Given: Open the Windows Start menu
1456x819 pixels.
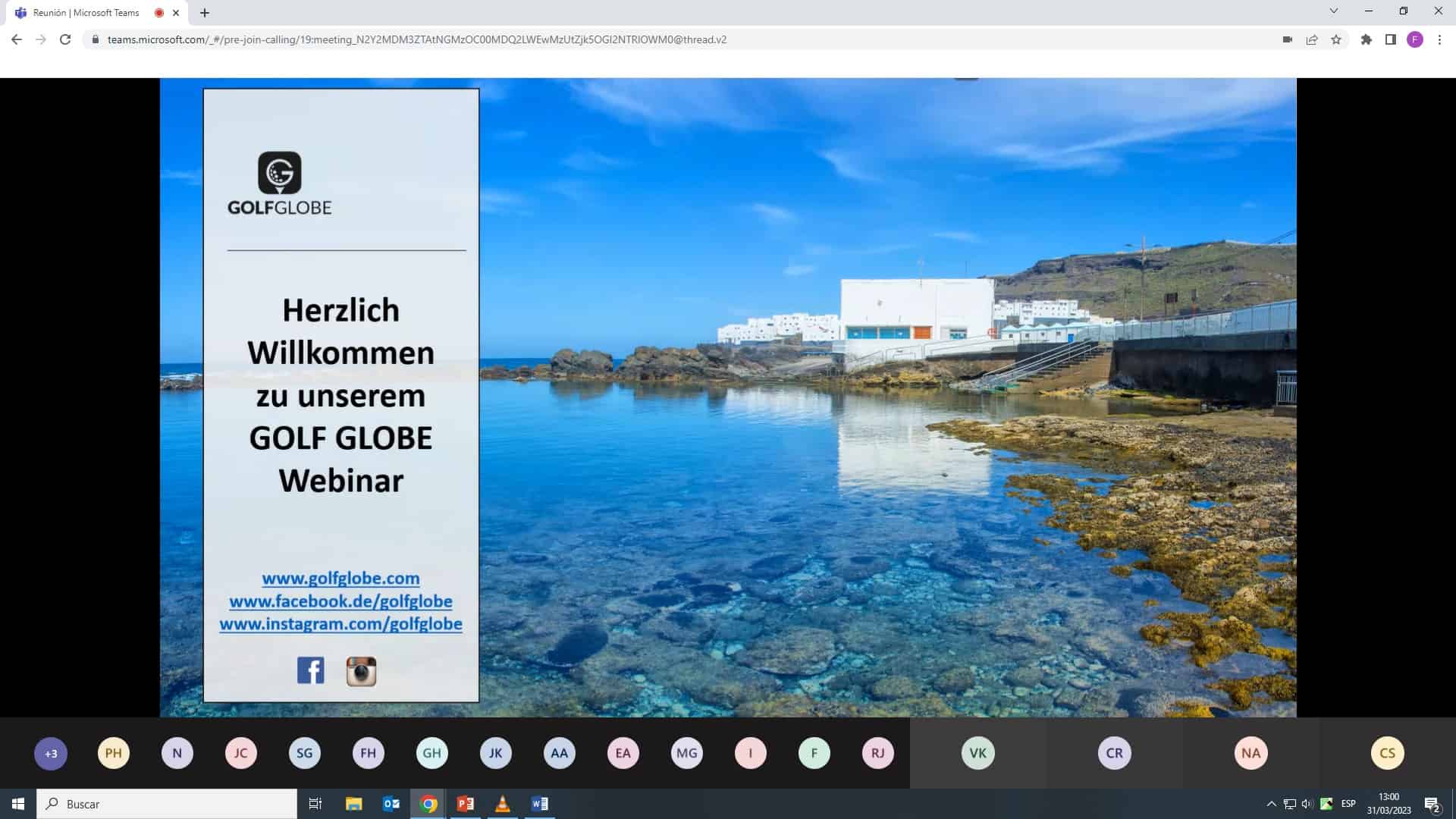Looking at the screenshot, I should click(x=18, y=804).
